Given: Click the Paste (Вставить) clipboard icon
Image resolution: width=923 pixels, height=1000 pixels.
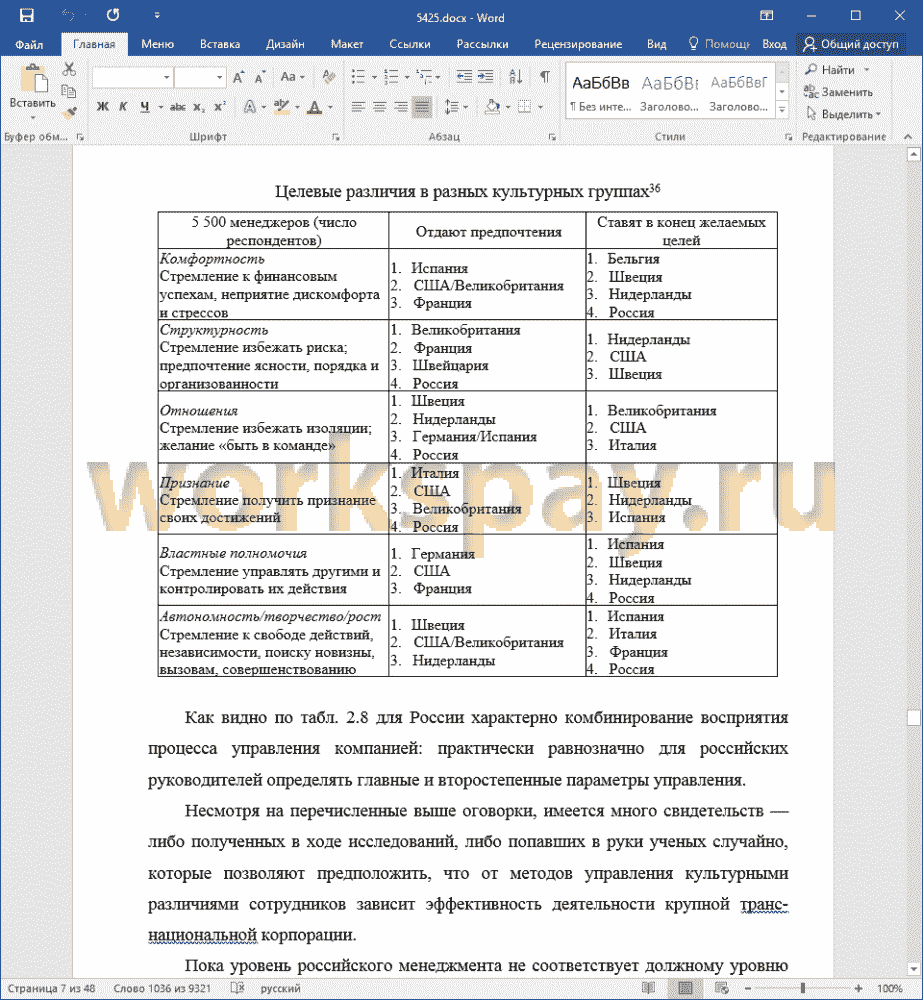Looking at the screenshot, I should [33, 80].
